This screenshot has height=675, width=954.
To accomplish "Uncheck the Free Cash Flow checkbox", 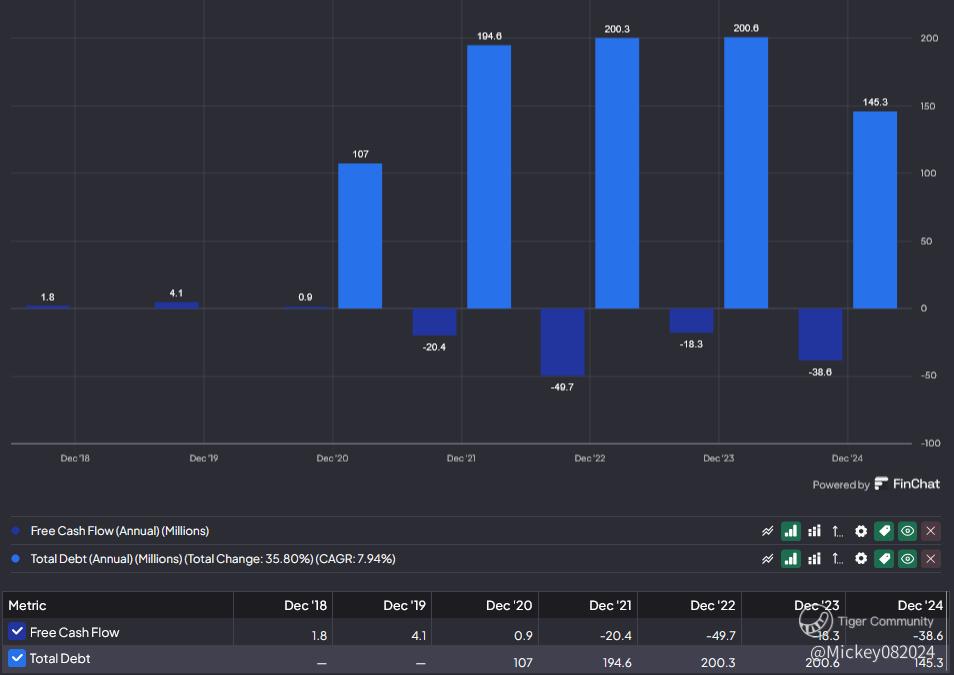I will [17, 632].
